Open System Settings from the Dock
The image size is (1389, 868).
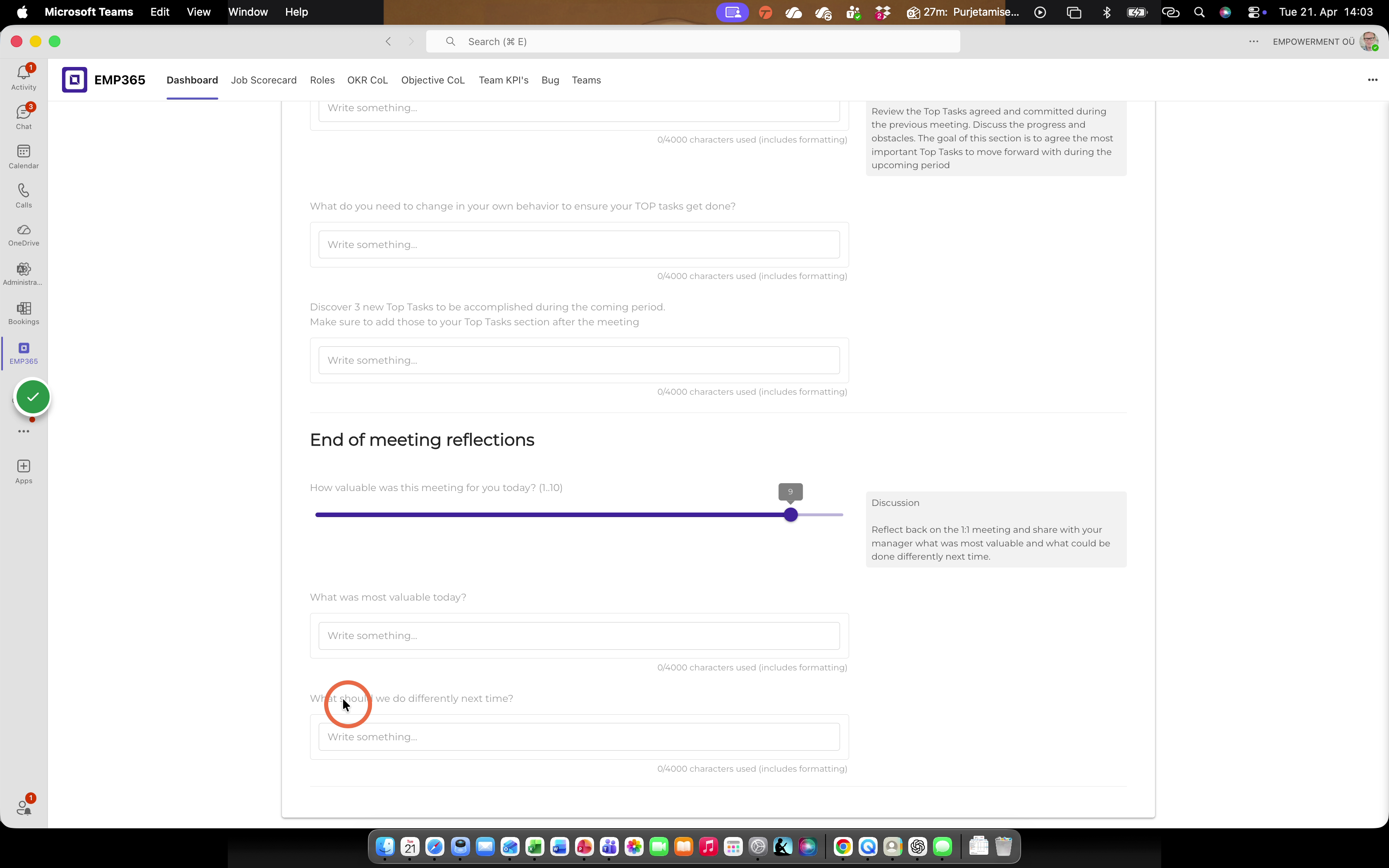(758, 847)
